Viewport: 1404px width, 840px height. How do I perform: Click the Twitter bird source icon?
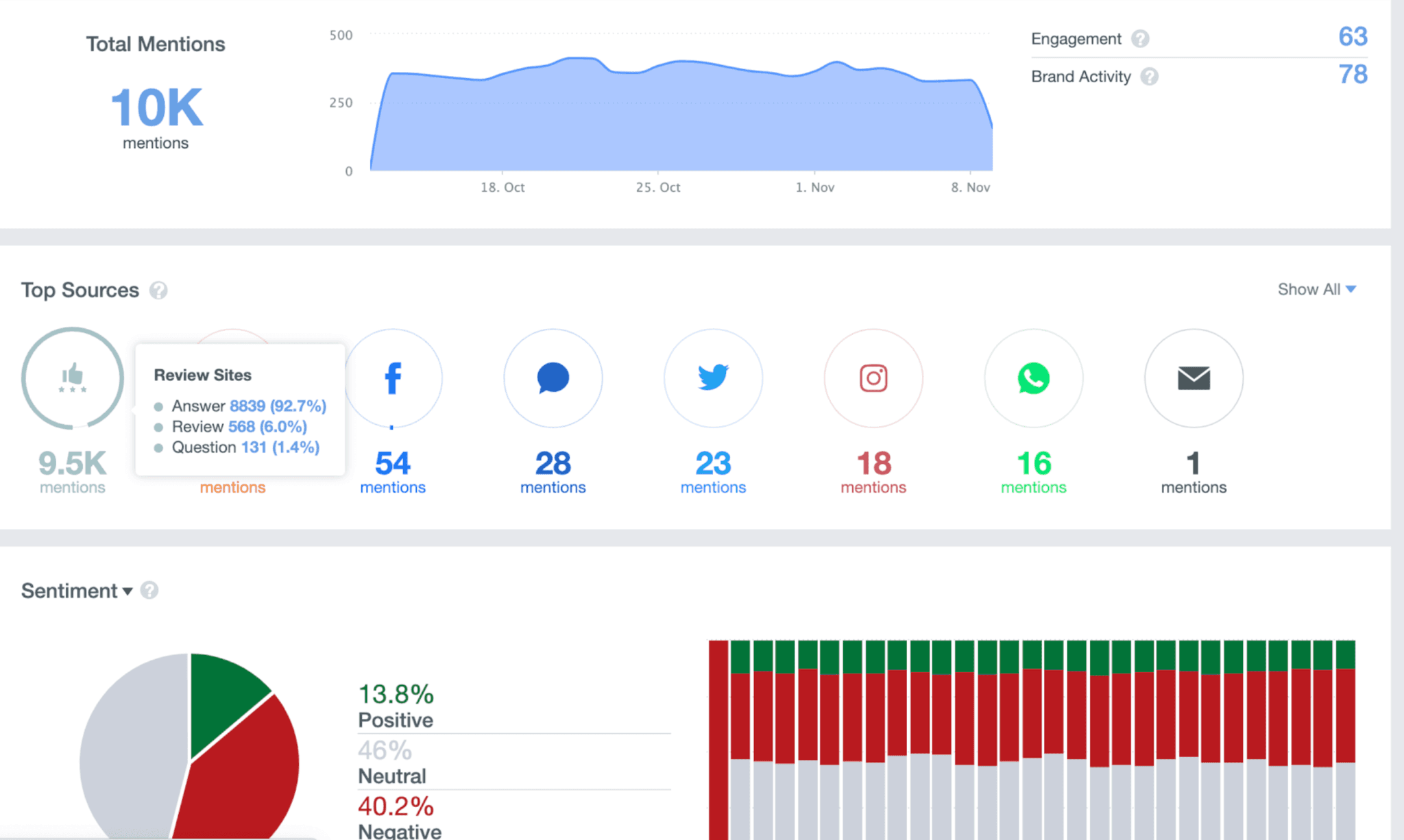point(713,378)
